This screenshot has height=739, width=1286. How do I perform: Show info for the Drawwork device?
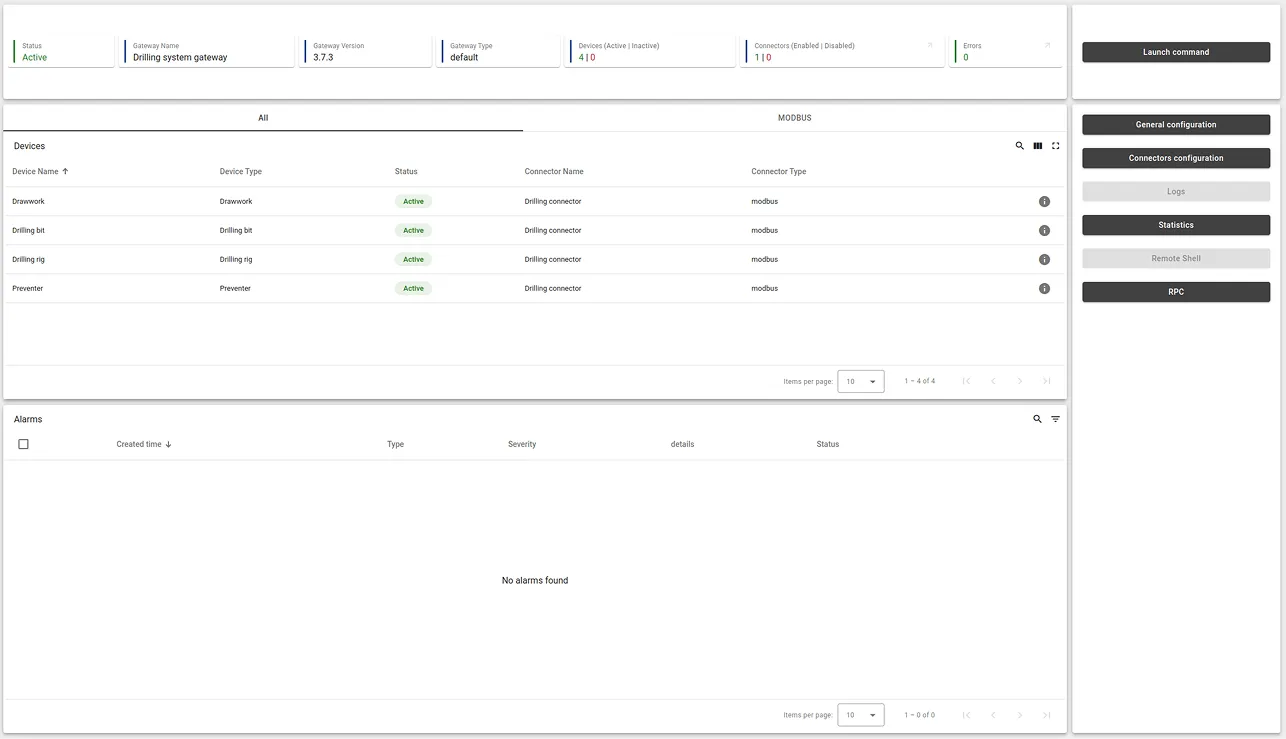[x=1044, y=202]
